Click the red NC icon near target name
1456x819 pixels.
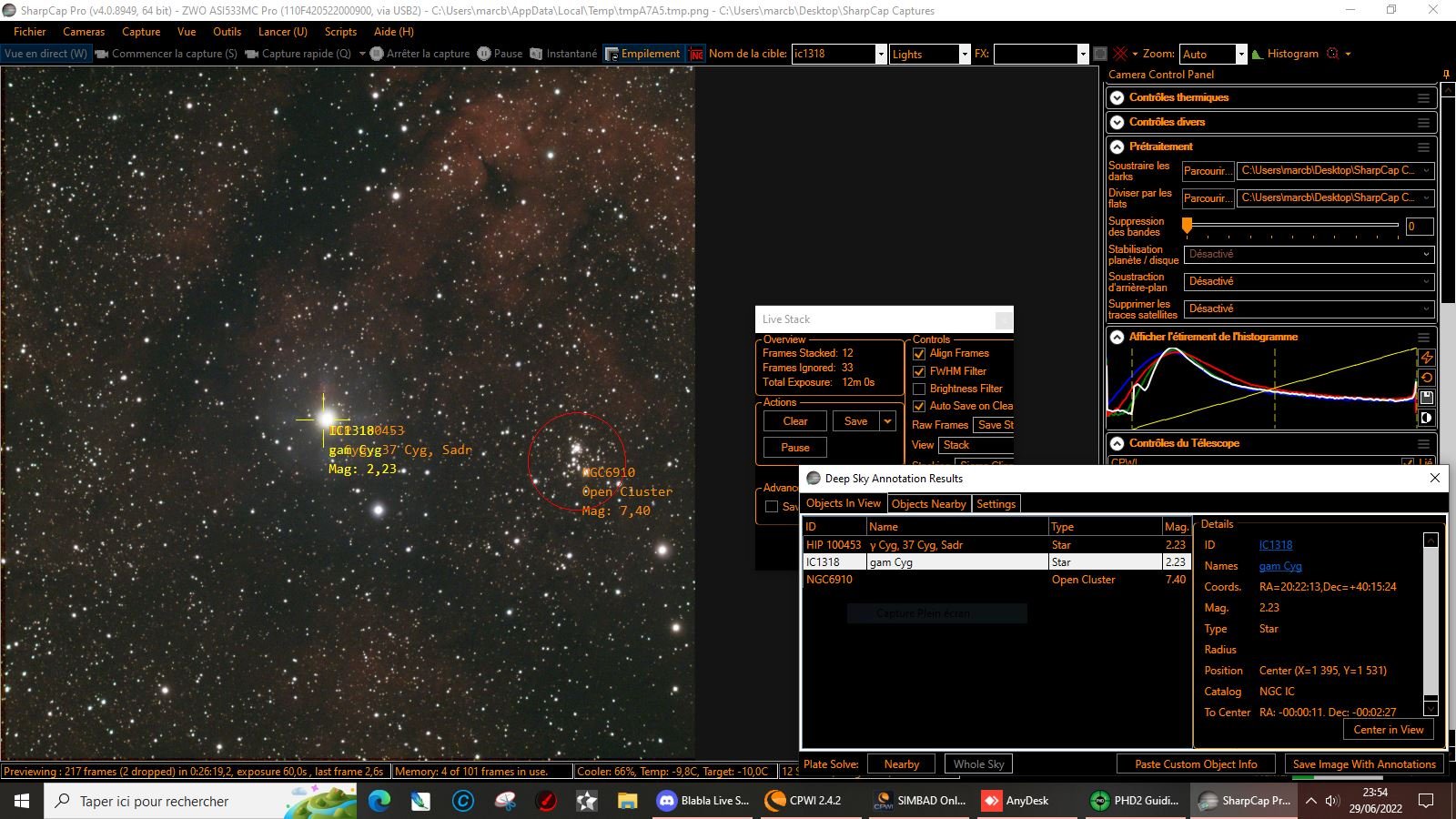(696, 54)
